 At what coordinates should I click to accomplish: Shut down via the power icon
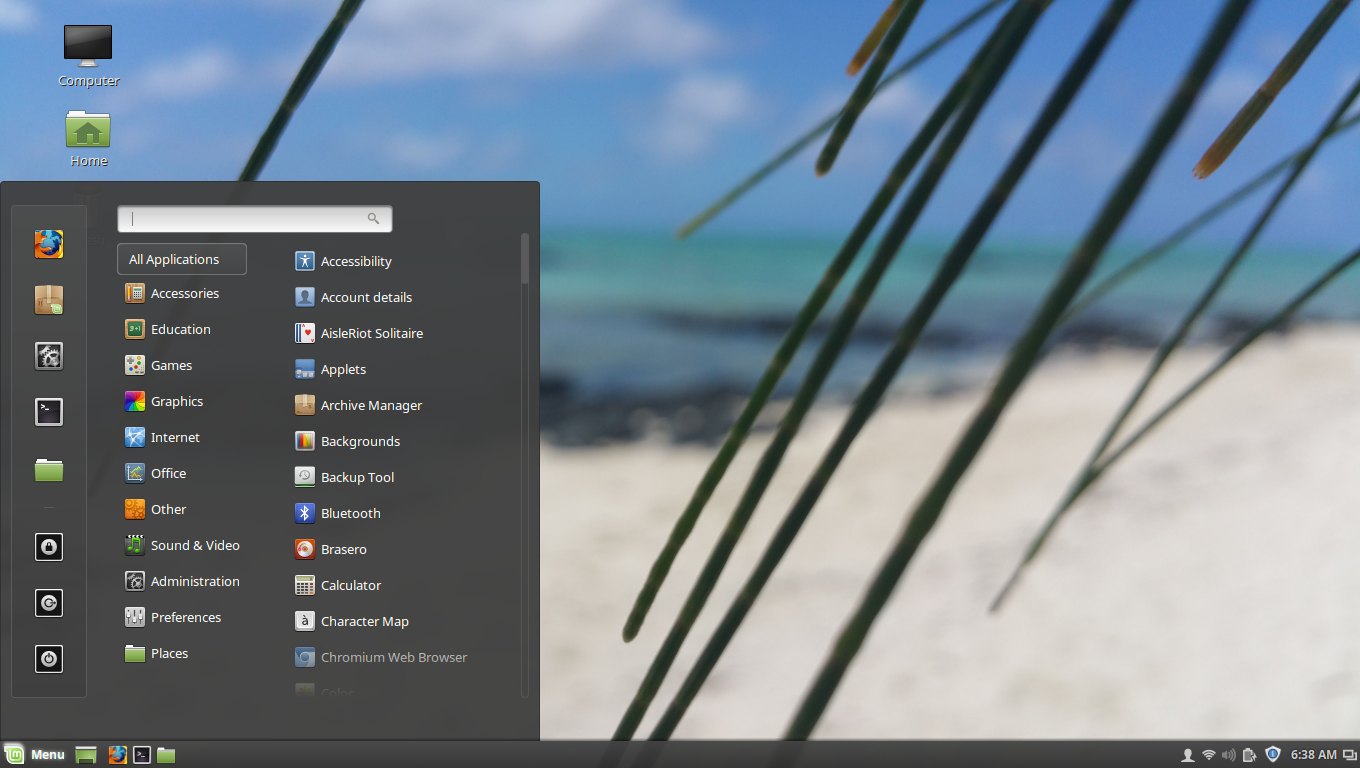[48, 658]
